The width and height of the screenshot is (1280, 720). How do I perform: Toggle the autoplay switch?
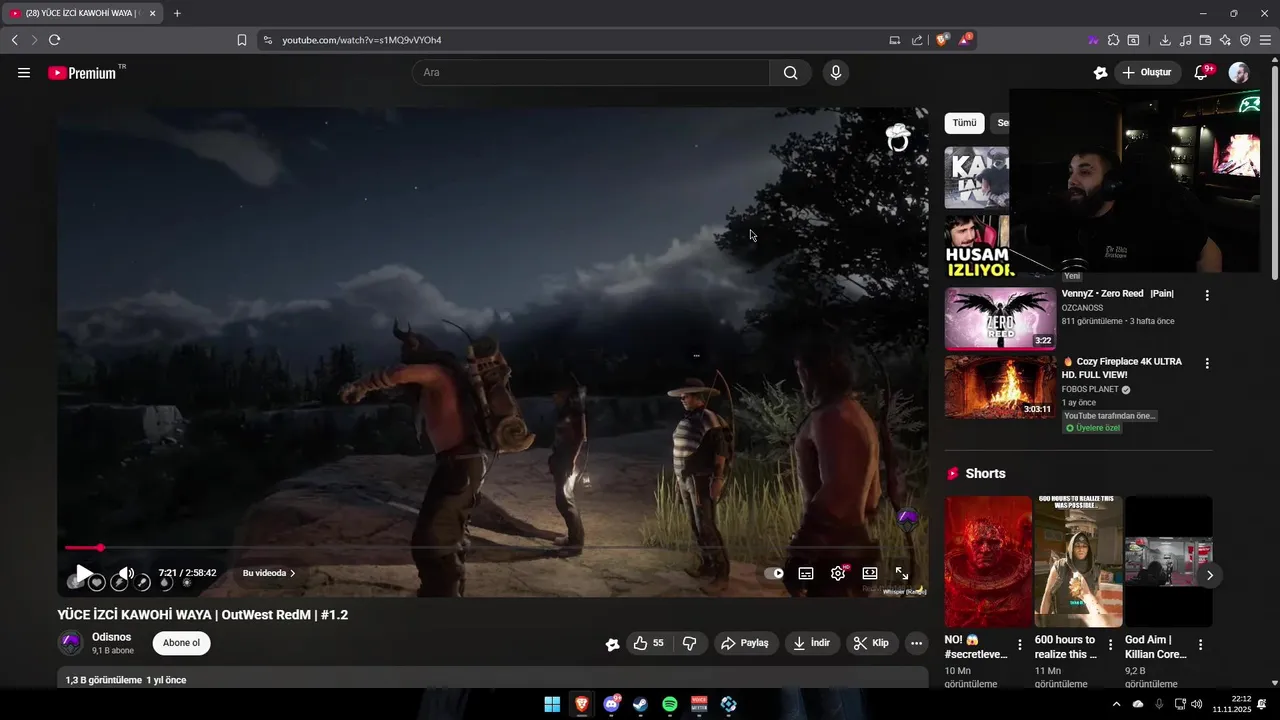click(x=774, y=573)
